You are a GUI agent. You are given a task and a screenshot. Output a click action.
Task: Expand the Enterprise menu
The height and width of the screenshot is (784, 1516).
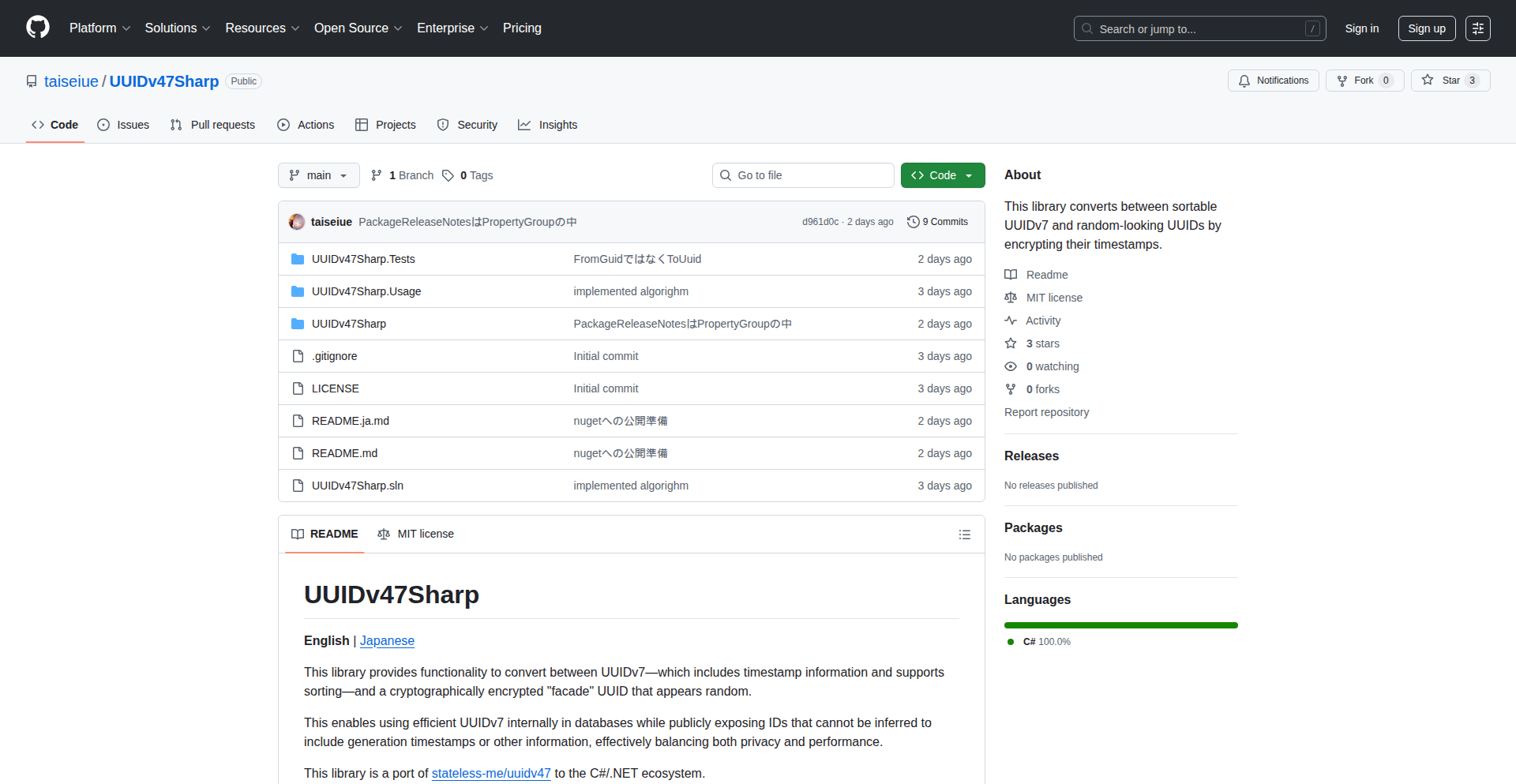pos(452,28)
